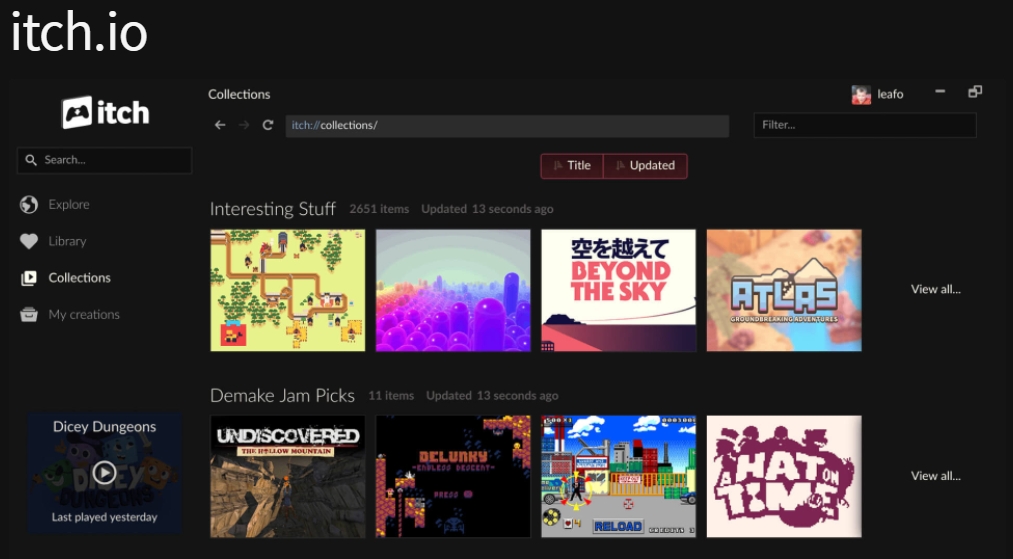Open the pixel map game thumbnail
This screenshot has width=1013, height=559.
pyautogui.click(x=287, y=290)
